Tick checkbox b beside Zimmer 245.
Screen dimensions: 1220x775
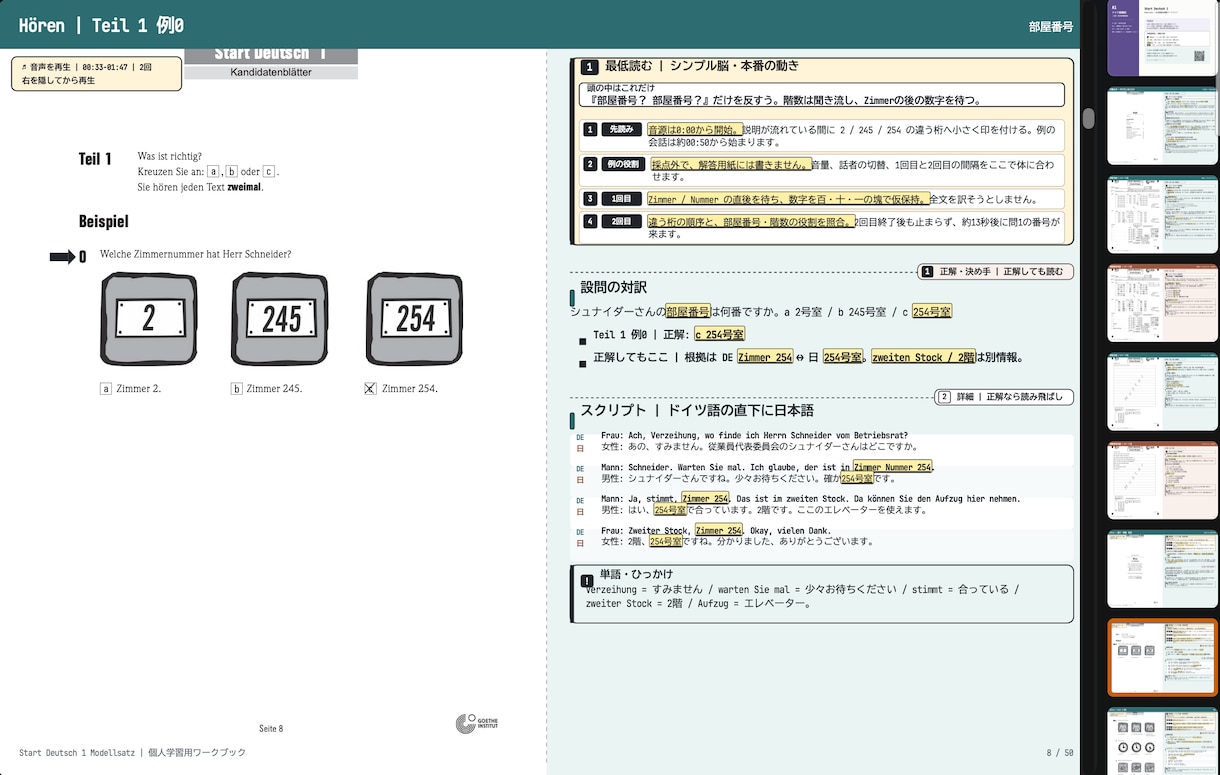(x=237, y=389)
